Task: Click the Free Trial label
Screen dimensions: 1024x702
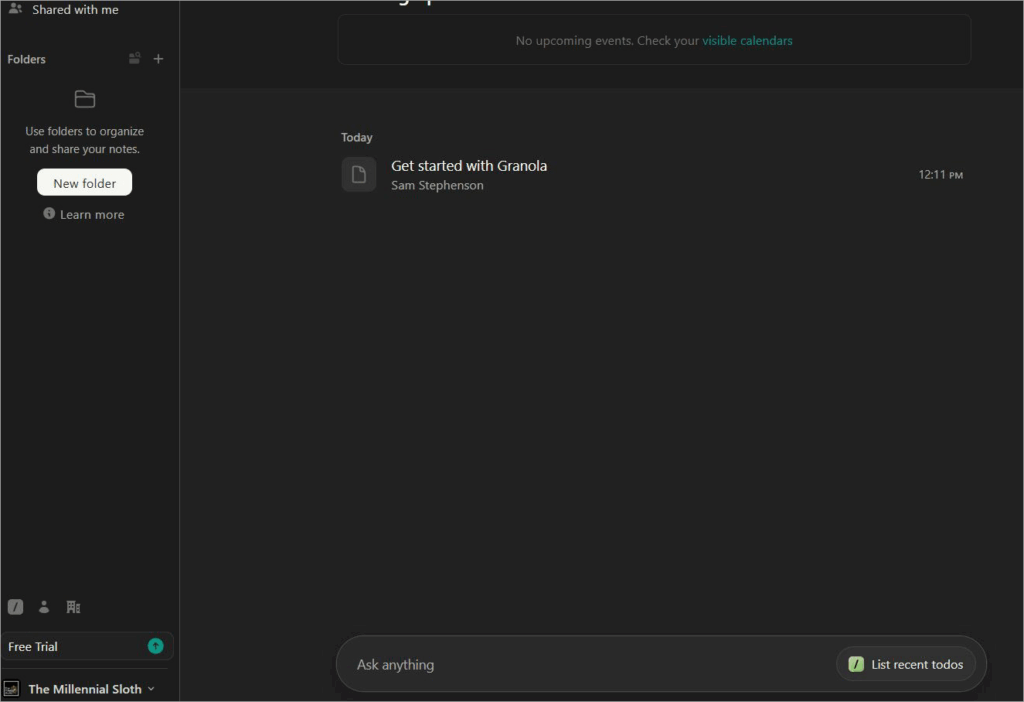Action: (x=33, y=647)
